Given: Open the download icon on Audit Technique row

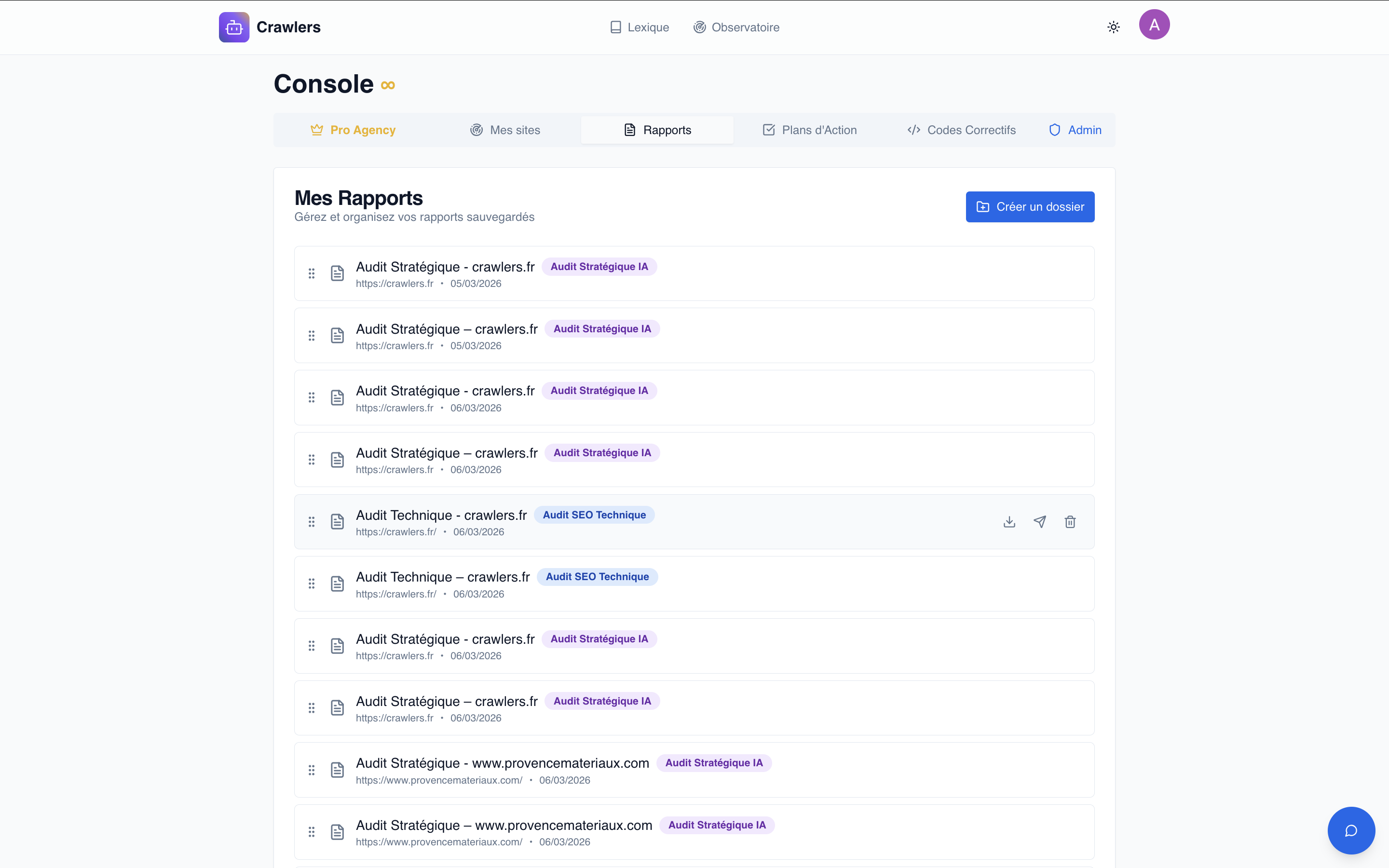Looking at the screenshot, I should tap(1009, 521).
